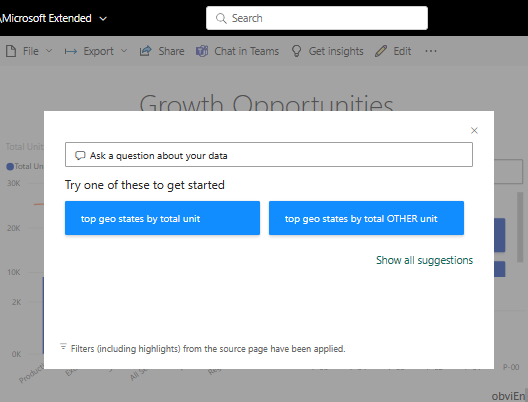Expand the Microsoft Extended workspace dropdown
Viewport: 528px width, 402px height.
click(103, 19)
